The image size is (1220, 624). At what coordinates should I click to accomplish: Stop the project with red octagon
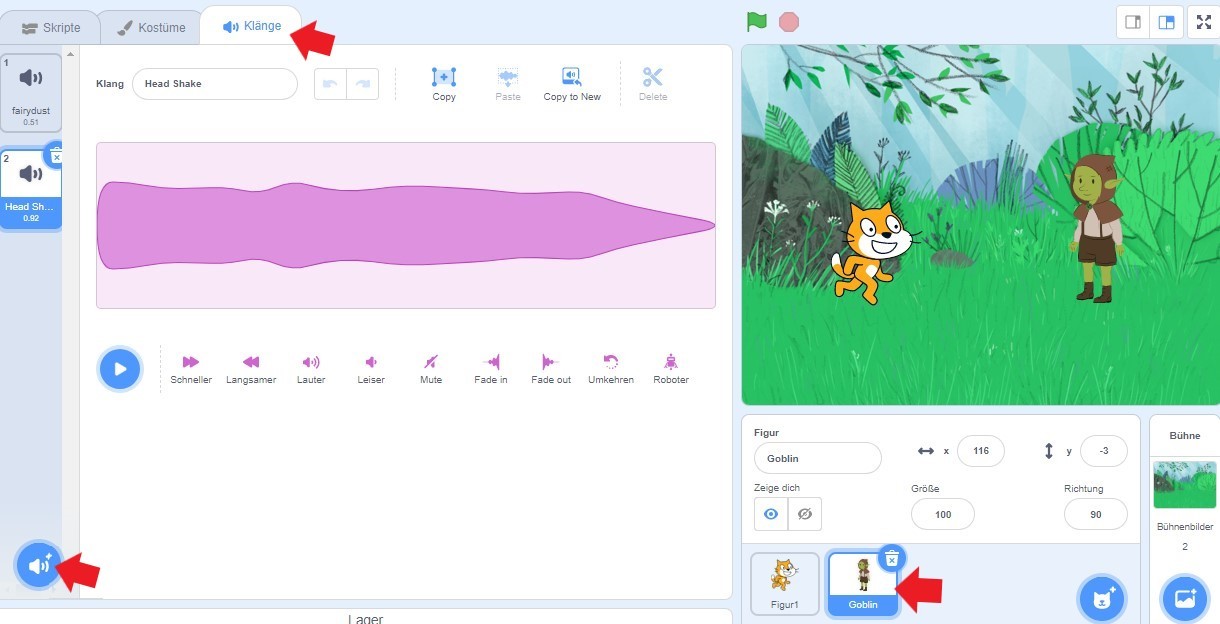click(x=789, y=21)
